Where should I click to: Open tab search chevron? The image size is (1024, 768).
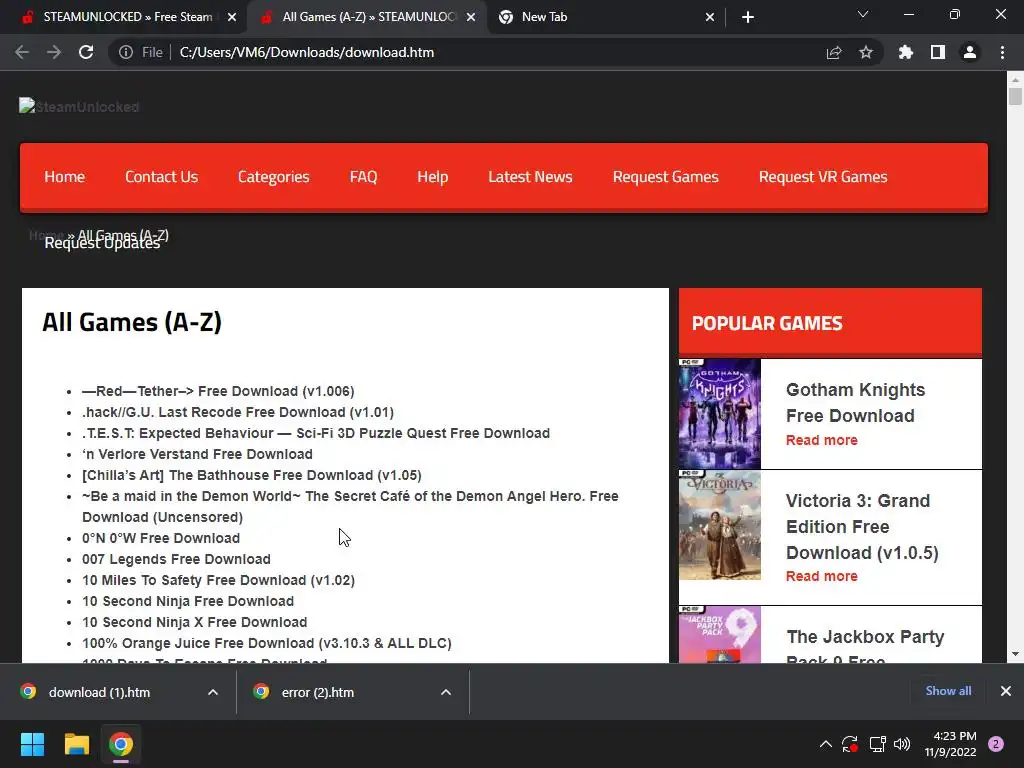[x=863, y=14]
